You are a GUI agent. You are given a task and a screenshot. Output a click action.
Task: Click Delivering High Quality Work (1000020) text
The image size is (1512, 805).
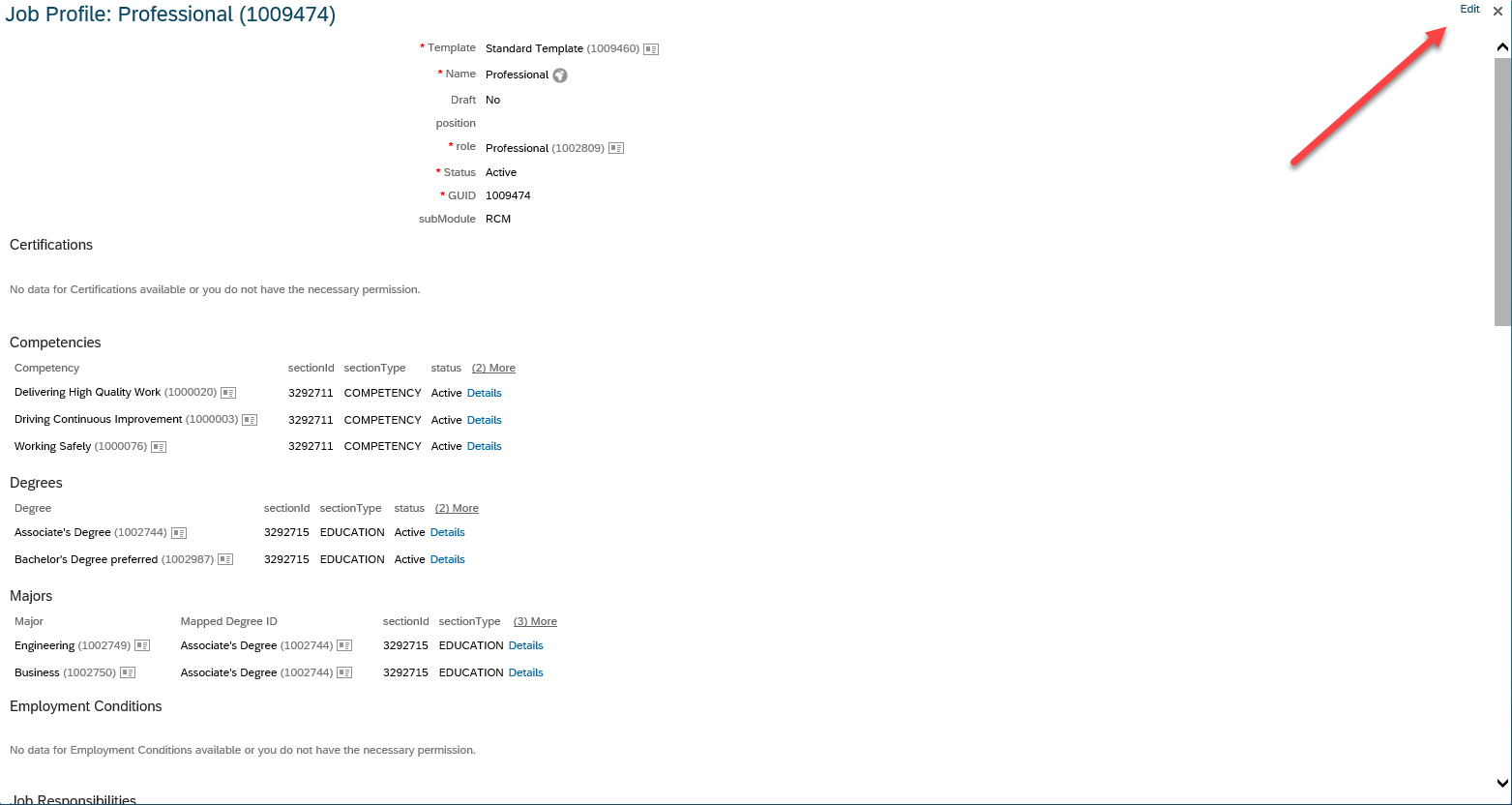point(116,393)
